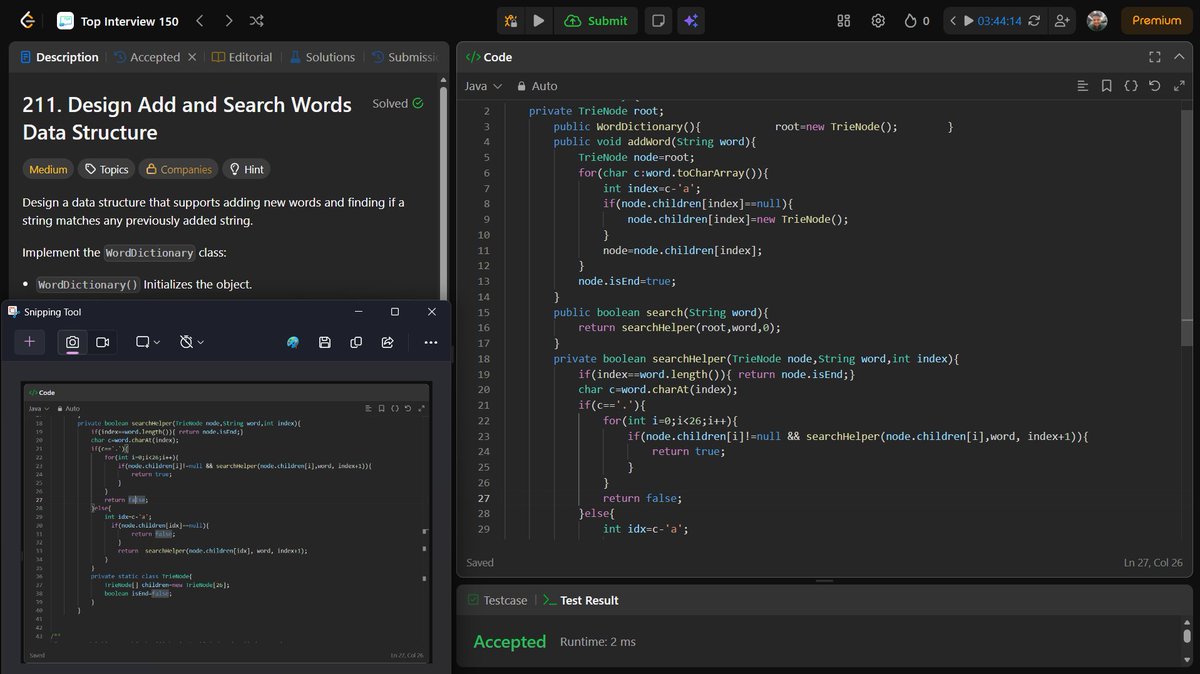Open the Submissions tab
This screenshot has width=1200, height=674.
[x=405, y=57]
